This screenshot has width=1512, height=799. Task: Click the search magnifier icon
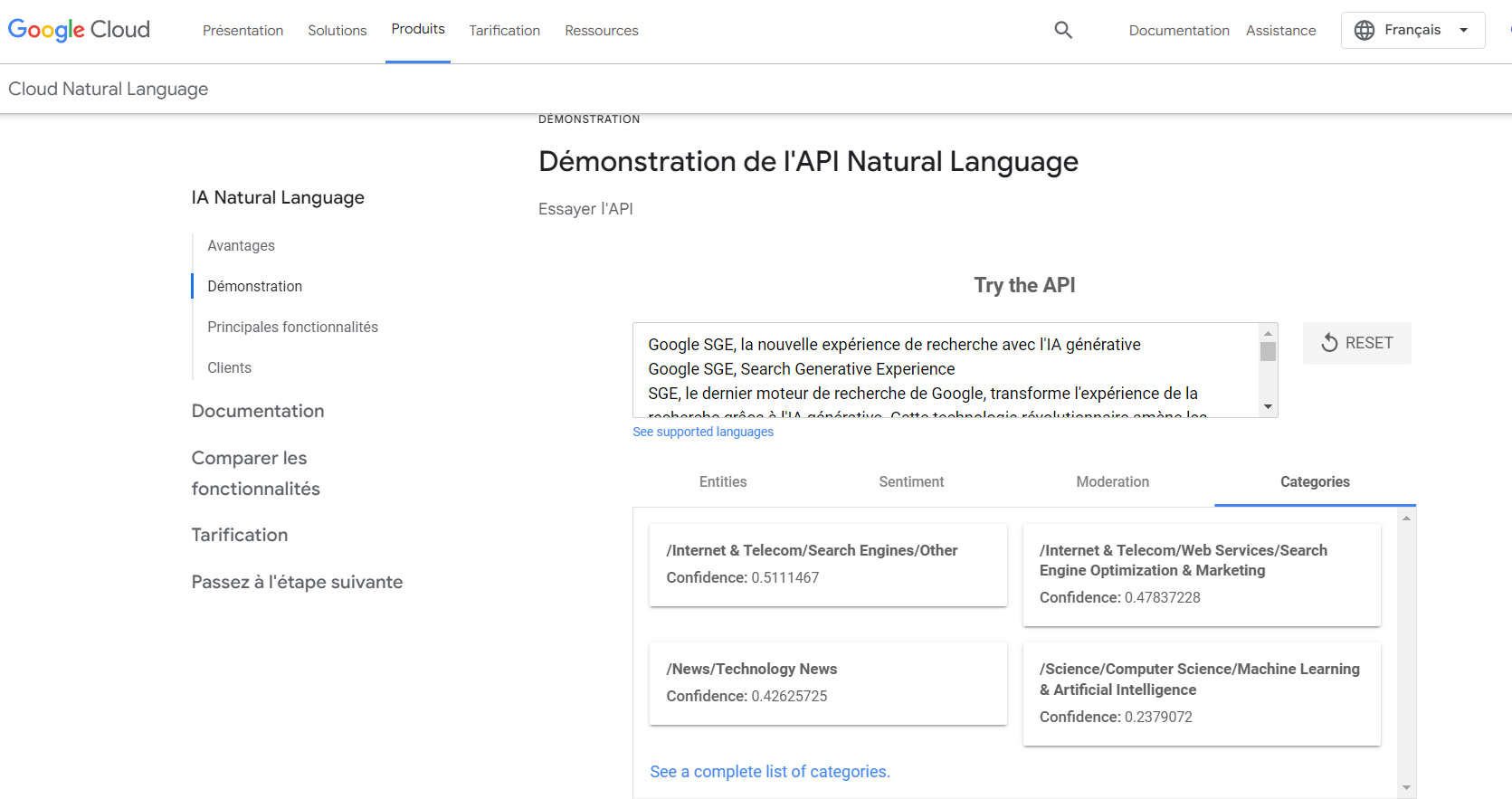pyautogui.click(x=1063, y=30)
